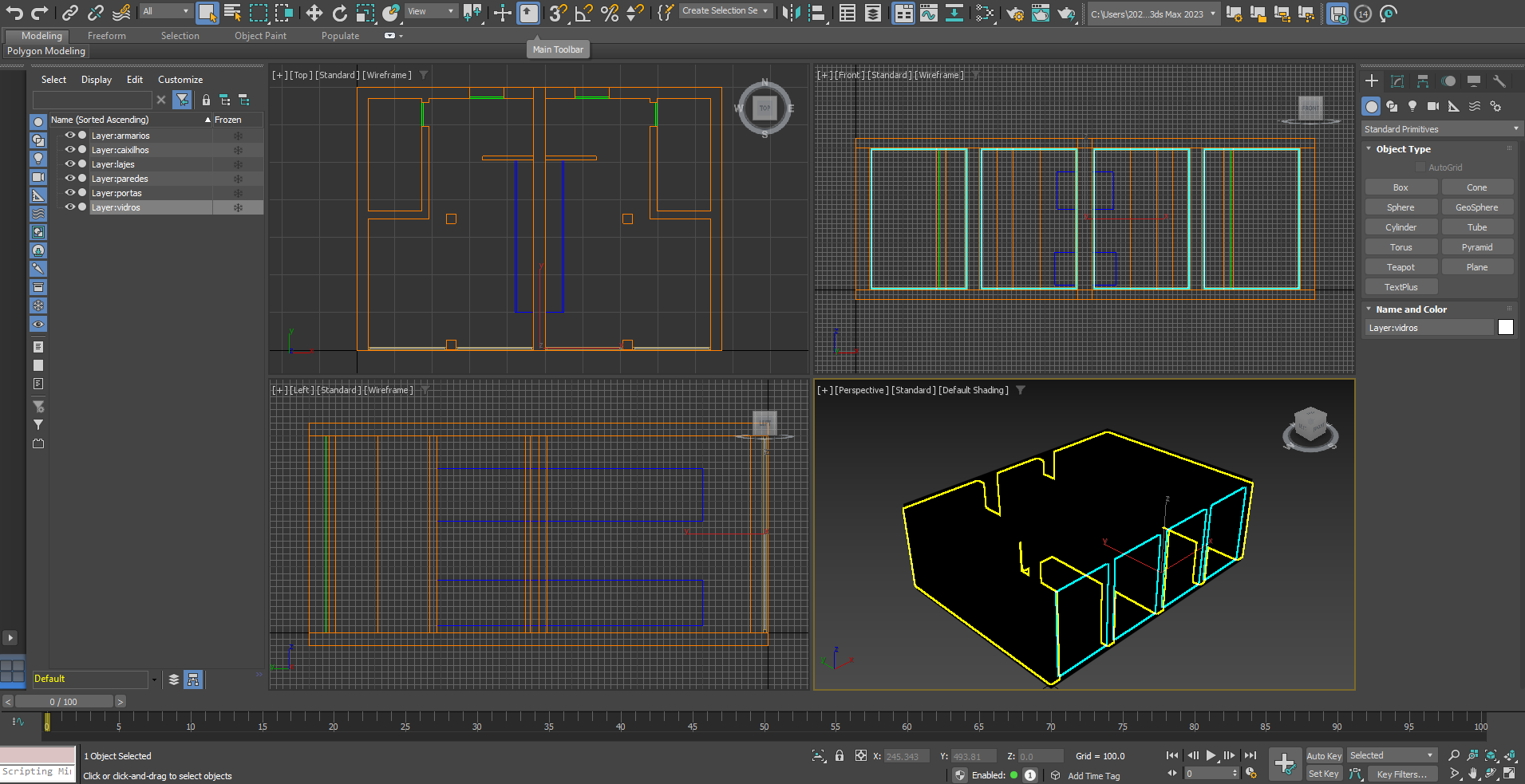Expand the View reference coordinate dropdown
This screenshot has height=784, width=1525.
(431, 11)
